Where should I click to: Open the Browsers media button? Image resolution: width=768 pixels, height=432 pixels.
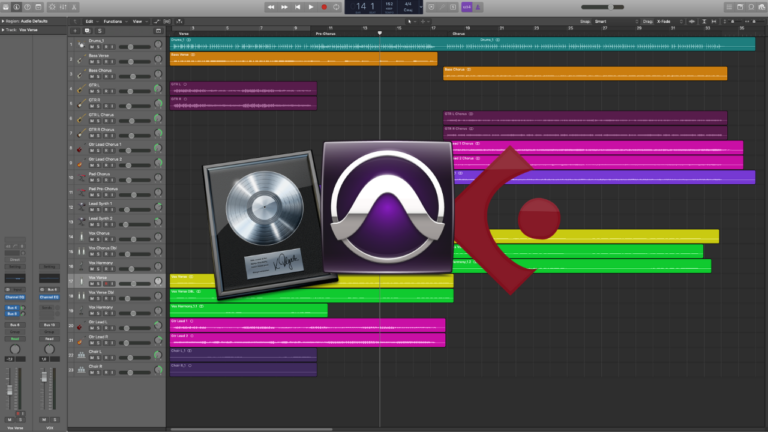click(x=762, y=7)
